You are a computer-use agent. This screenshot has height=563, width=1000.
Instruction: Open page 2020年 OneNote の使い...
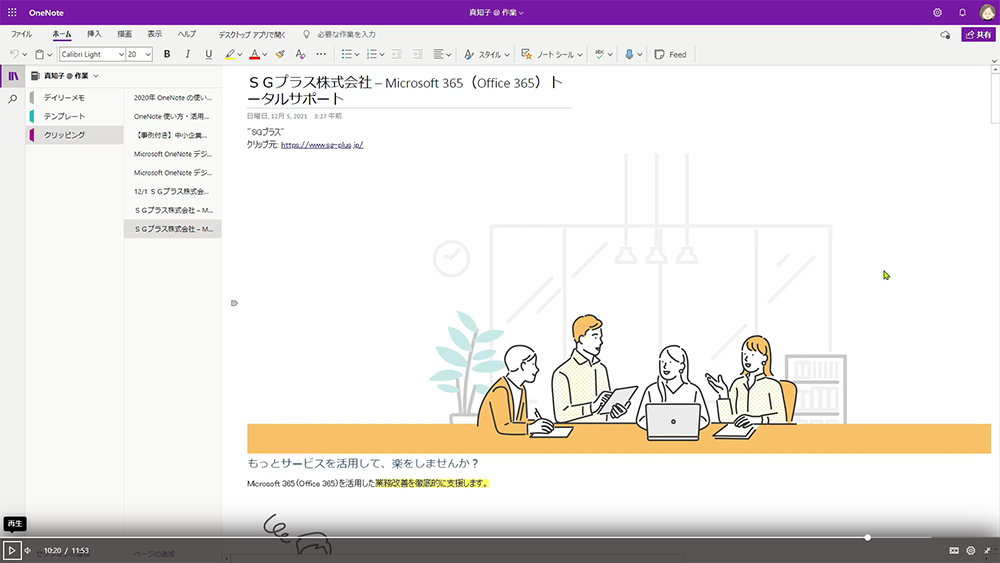(172, 98)
